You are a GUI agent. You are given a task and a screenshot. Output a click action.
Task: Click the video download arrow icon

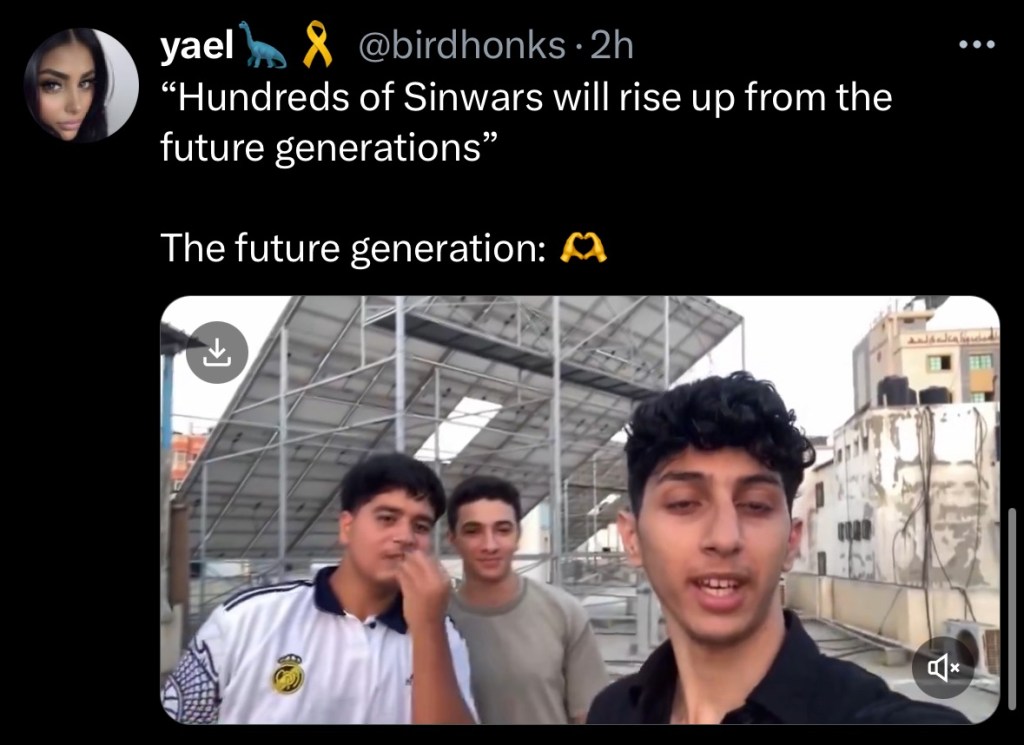217,353
